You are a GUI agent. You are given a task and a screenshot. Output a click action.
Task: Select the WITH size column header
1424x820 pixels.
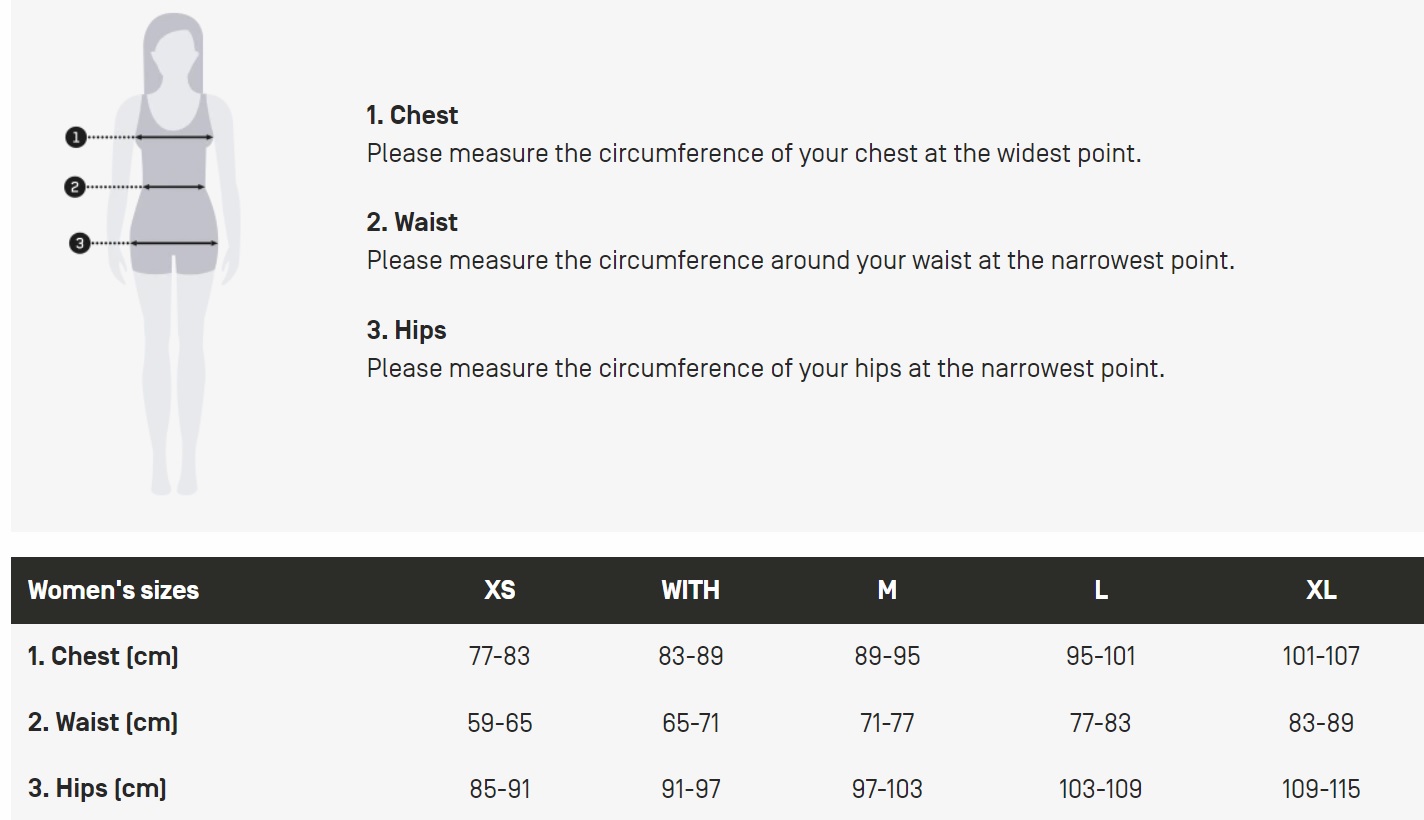[690, 590]
